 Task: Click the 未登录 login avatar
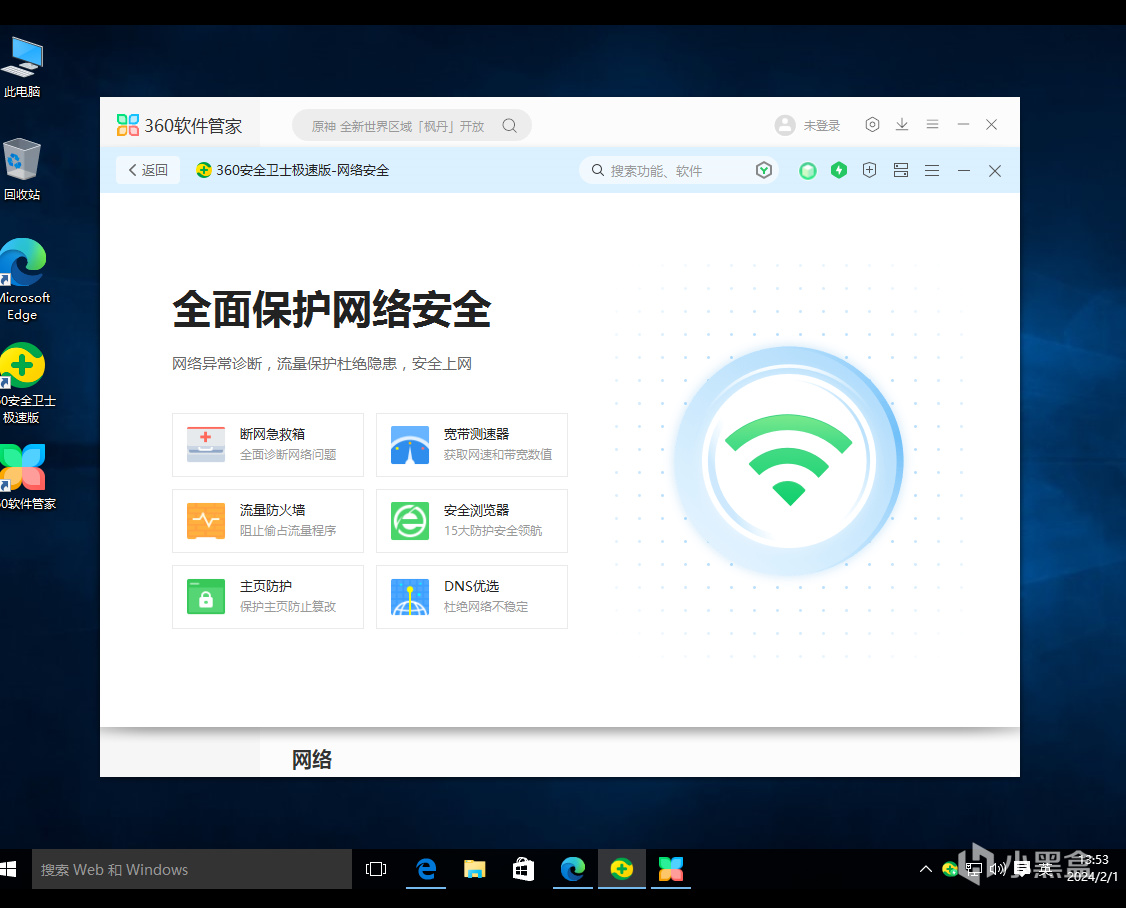click(785, 125)
